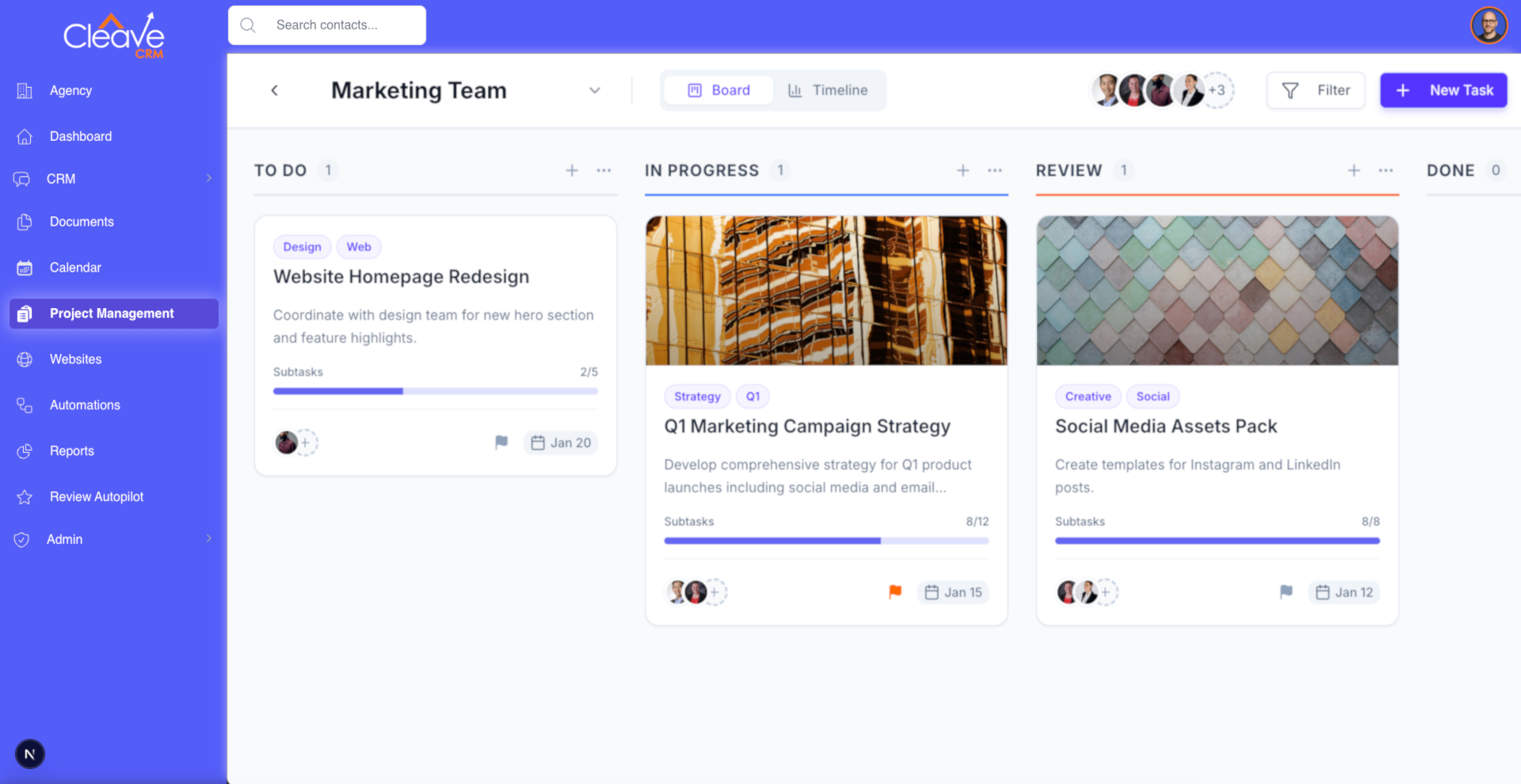The height and width of the screenshot is (784, 1521).
Task: Expand the Admin sidebar section
Action: pyautogui.click(x=208, y=539)
